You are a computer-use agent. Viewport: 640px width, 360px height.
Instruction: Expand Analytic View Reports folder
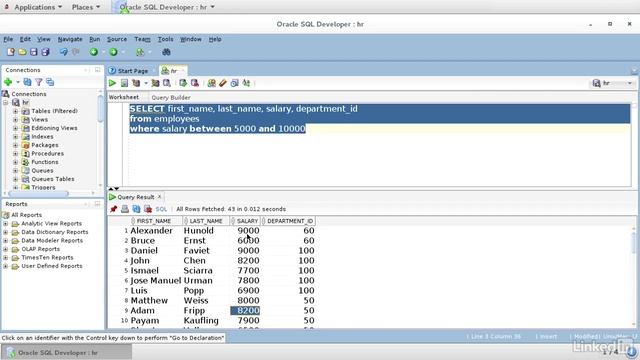click(6, 224)
